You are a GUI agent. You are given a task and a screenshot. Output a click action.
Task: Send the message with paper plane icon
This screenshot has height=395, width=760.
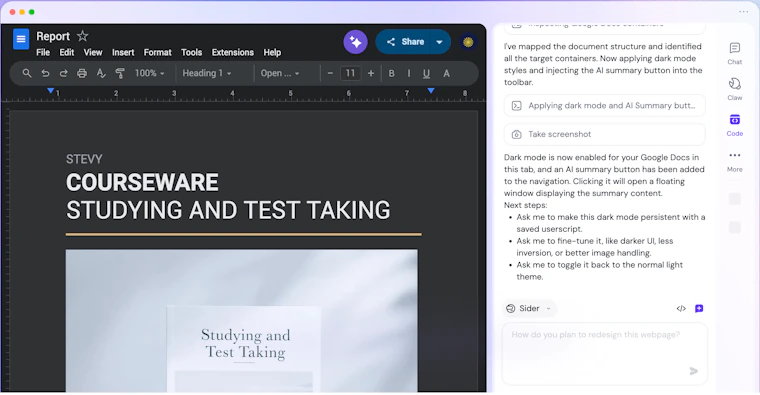[694, 371]
